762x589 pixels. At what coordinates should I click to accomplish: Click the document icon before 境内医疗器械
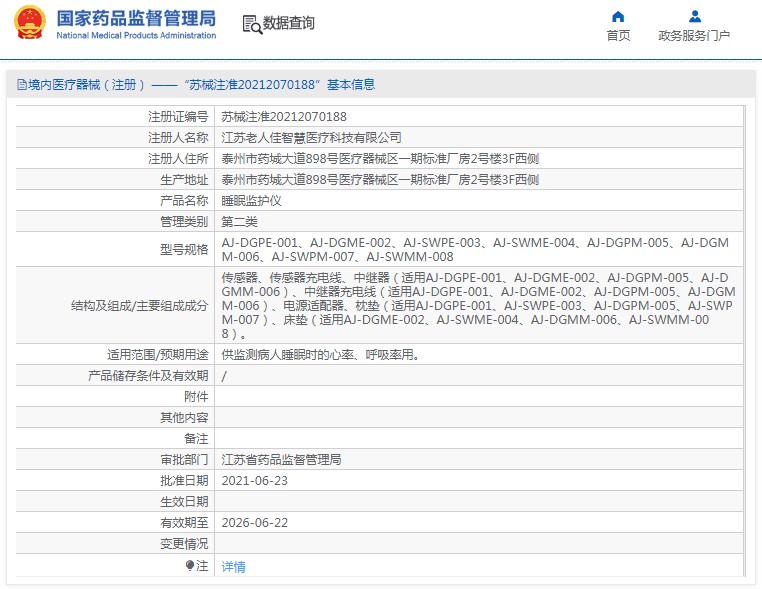click(x=22, y=85)
